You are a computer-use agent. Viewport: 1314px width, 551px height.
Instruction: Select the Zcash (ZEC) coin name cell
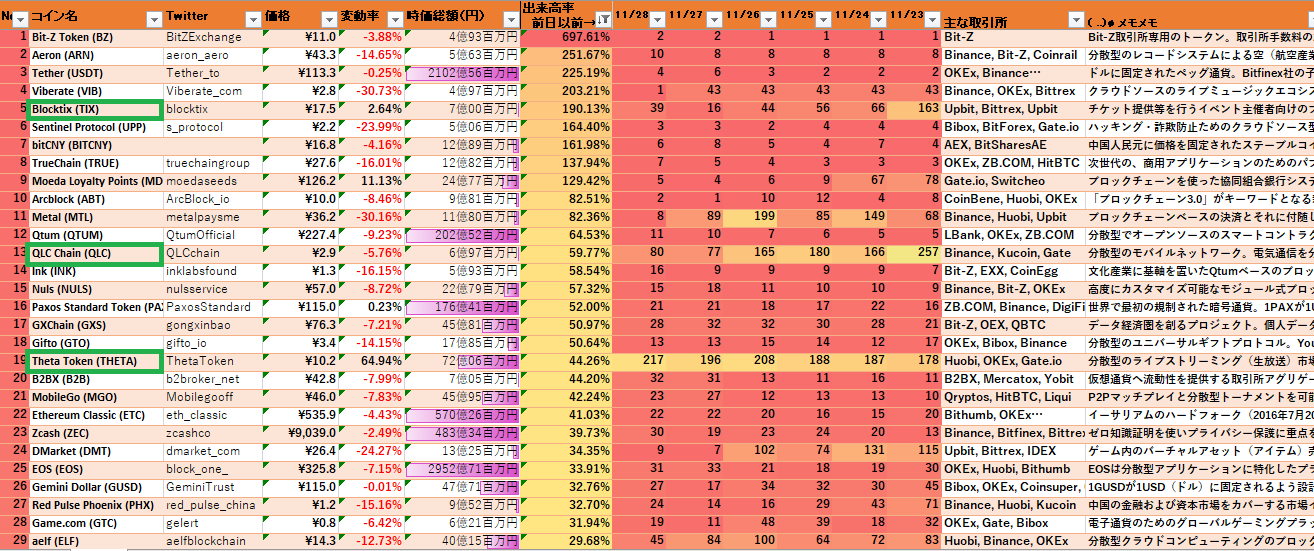[95, 433]
